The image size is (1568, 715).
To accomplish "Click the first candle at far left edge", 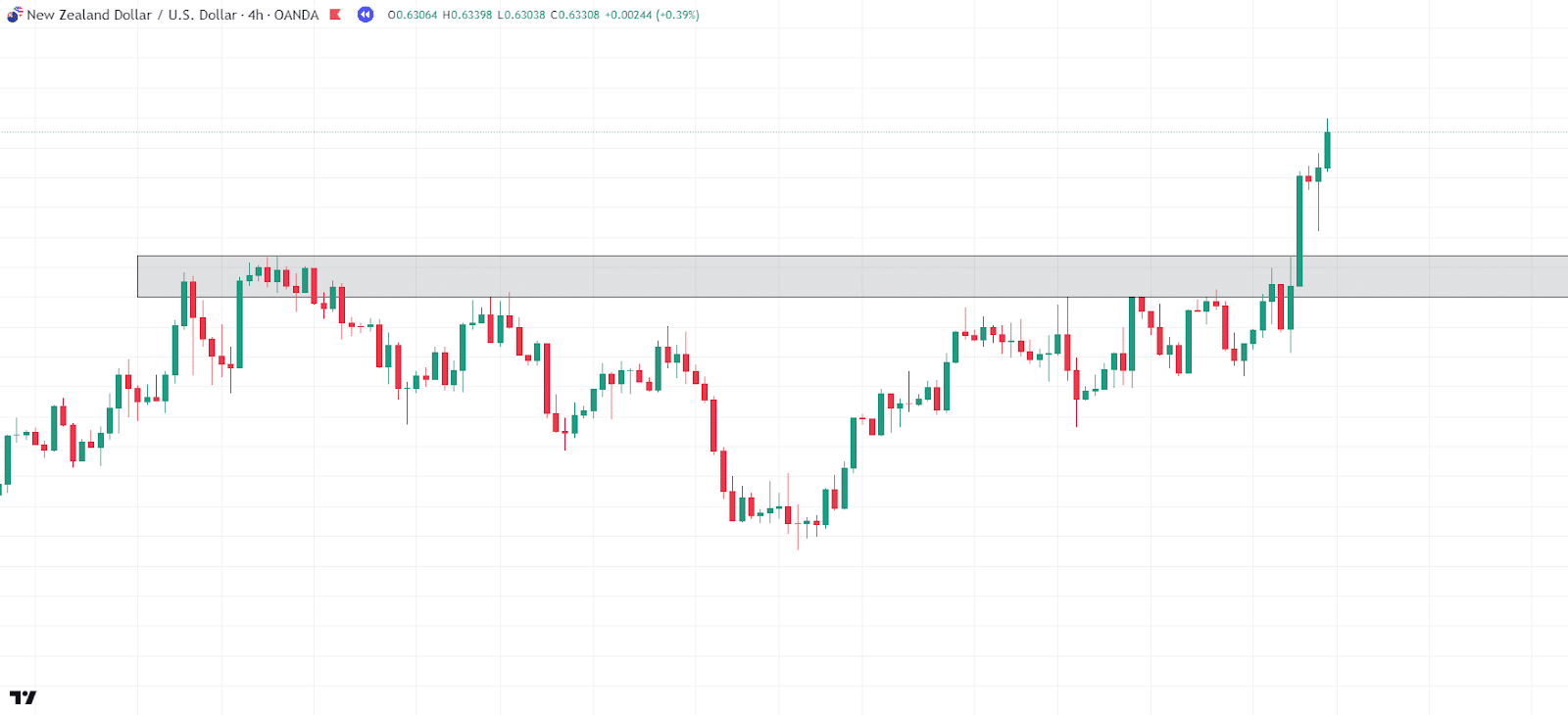I will [x=8, y=460].
